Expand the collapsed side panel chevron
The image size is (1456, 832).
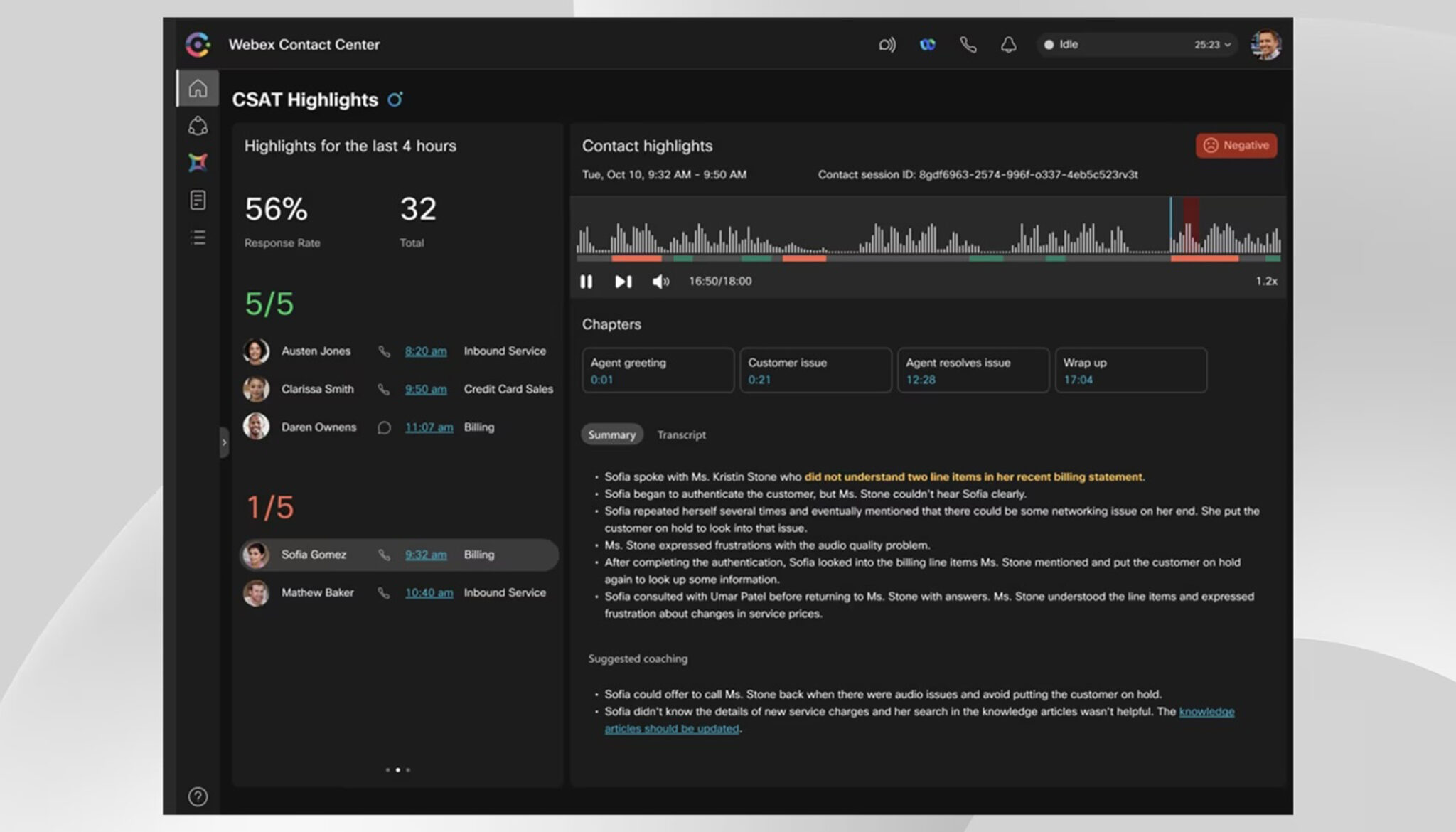coord(224,442)
